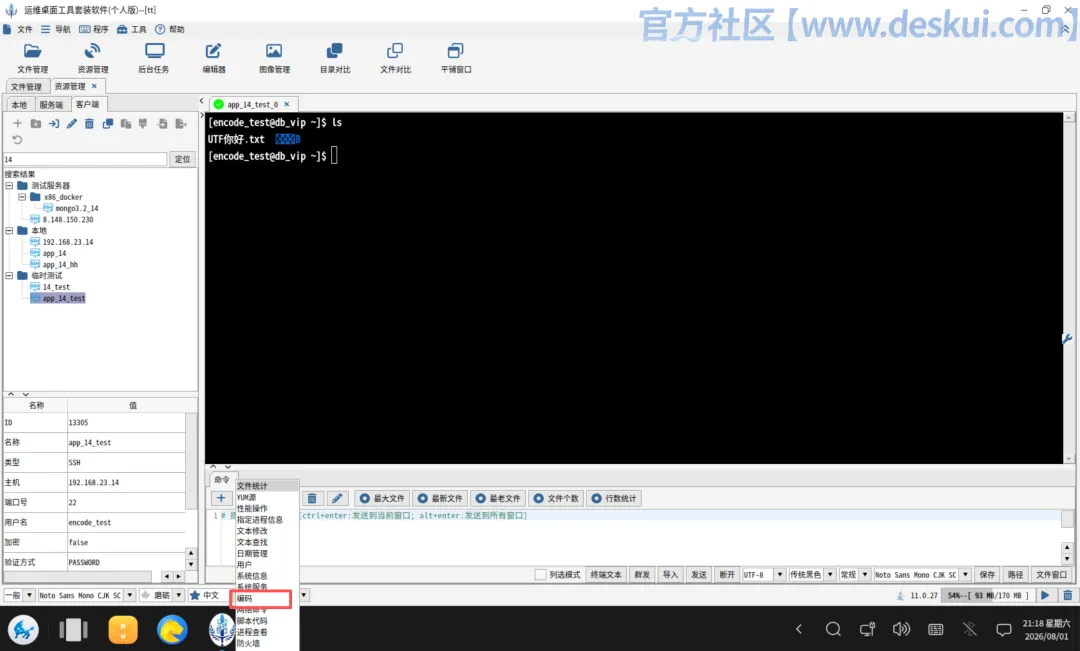This screenshot has width=1080, height=651.
Task: Click the 断开 disconnect button
Action: 727,575
